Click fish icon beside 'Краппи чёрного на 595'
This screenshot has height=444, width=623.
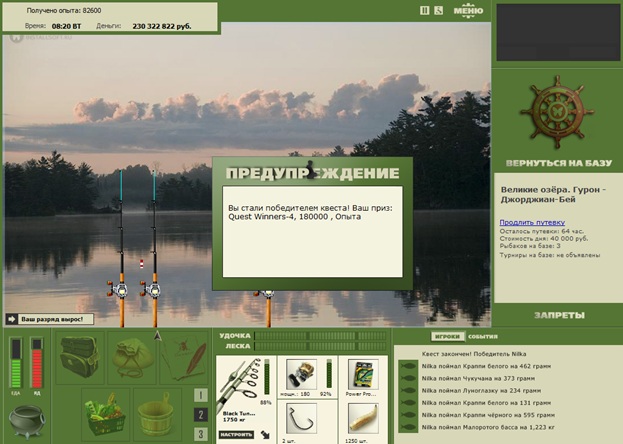pyautogui.click(x=408, y=415)
